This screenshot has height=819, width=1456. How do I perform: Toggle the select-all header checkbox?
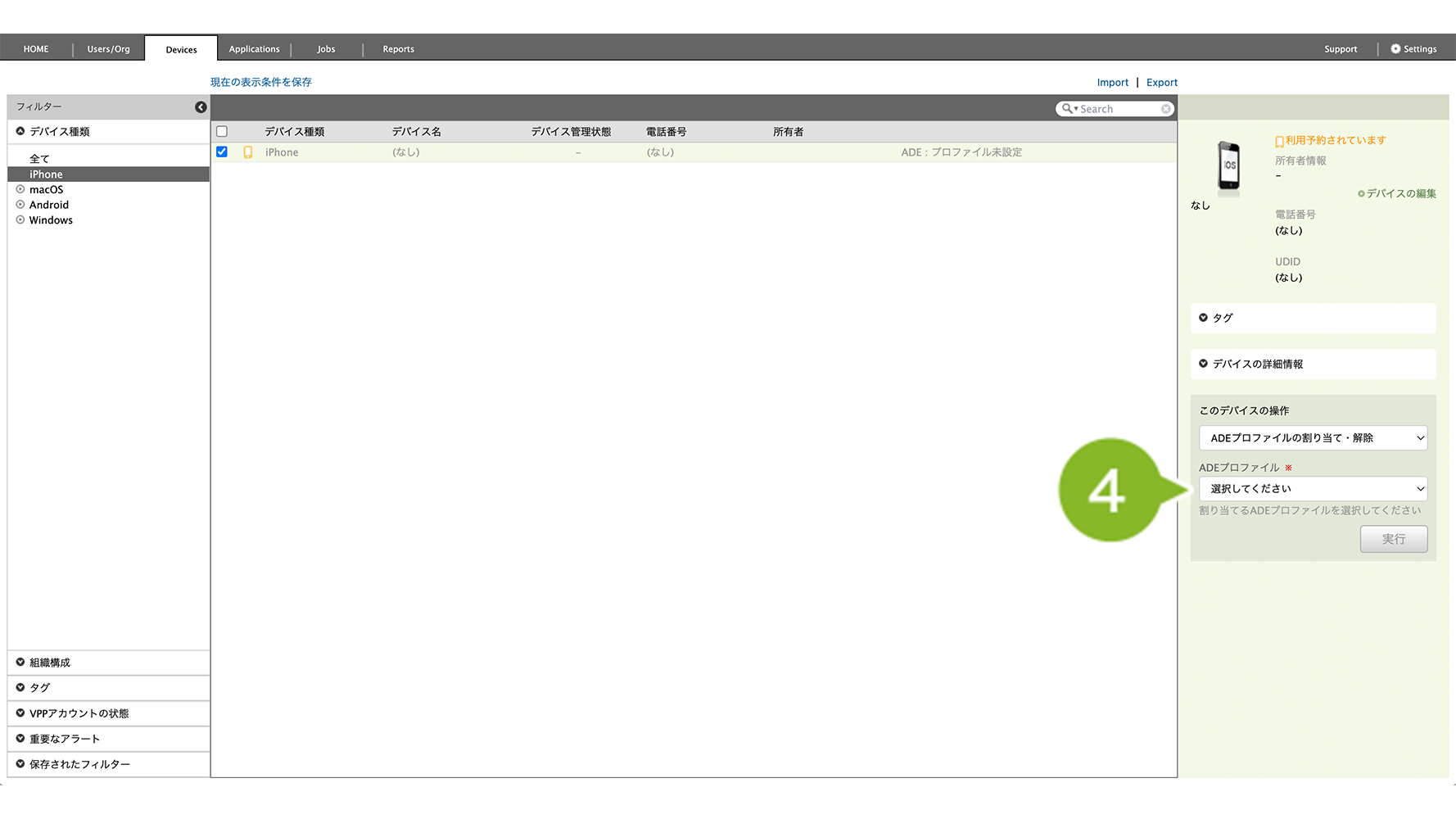[222, 132]
